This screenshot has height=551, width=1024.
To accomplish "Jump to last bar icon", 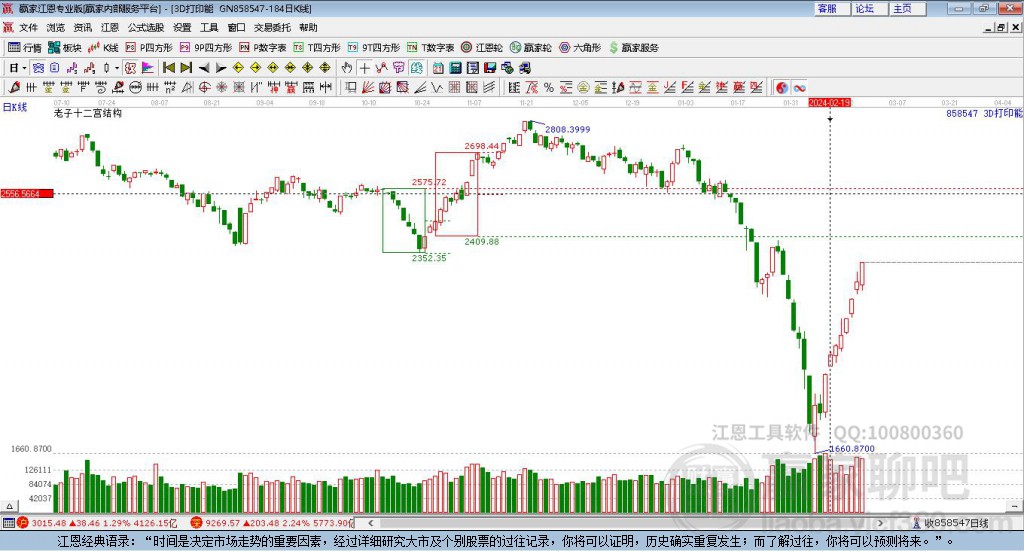I will pos(186,68).
